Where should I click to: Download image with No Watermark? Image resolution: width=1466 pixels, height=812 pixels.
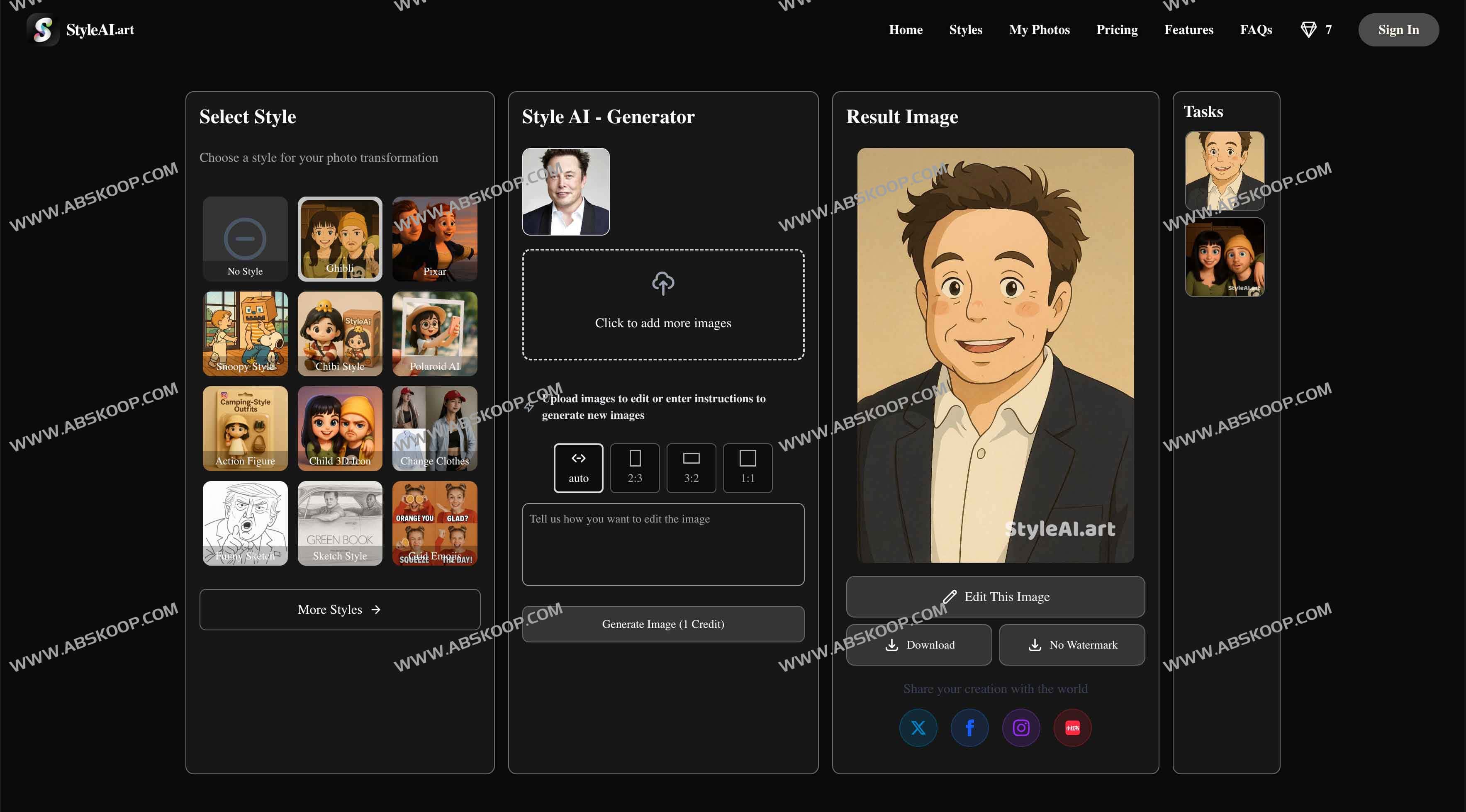(1071, 645)
